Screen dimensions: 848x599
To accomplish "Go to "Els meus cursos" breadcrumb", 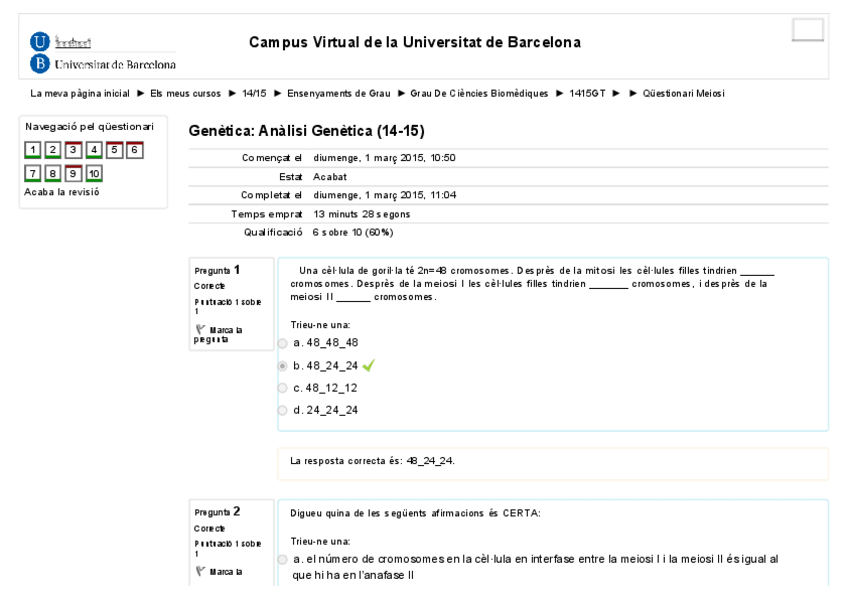I will 186,94.
